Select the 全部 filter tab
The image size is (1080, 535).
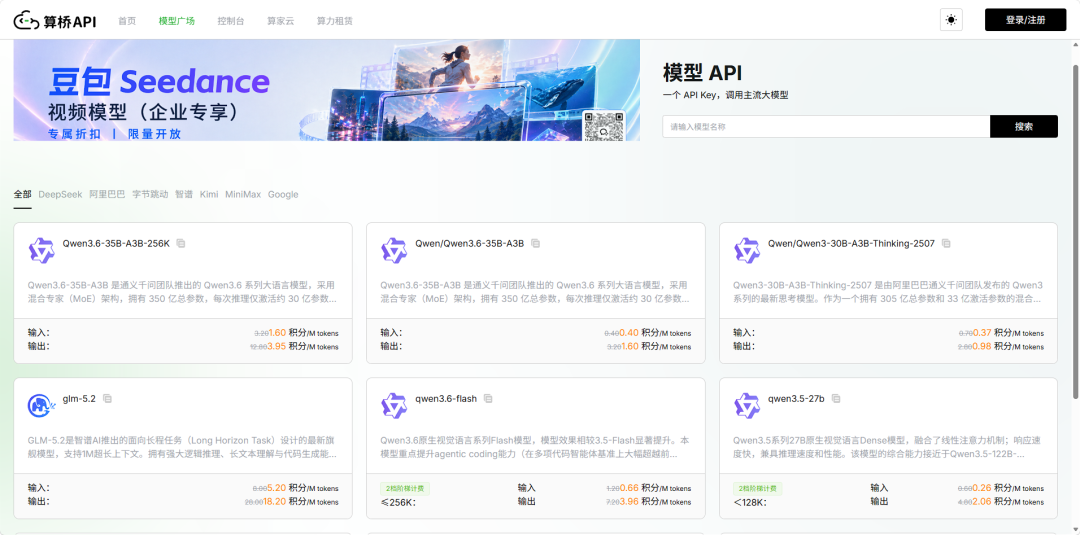[x=23, y=195]
